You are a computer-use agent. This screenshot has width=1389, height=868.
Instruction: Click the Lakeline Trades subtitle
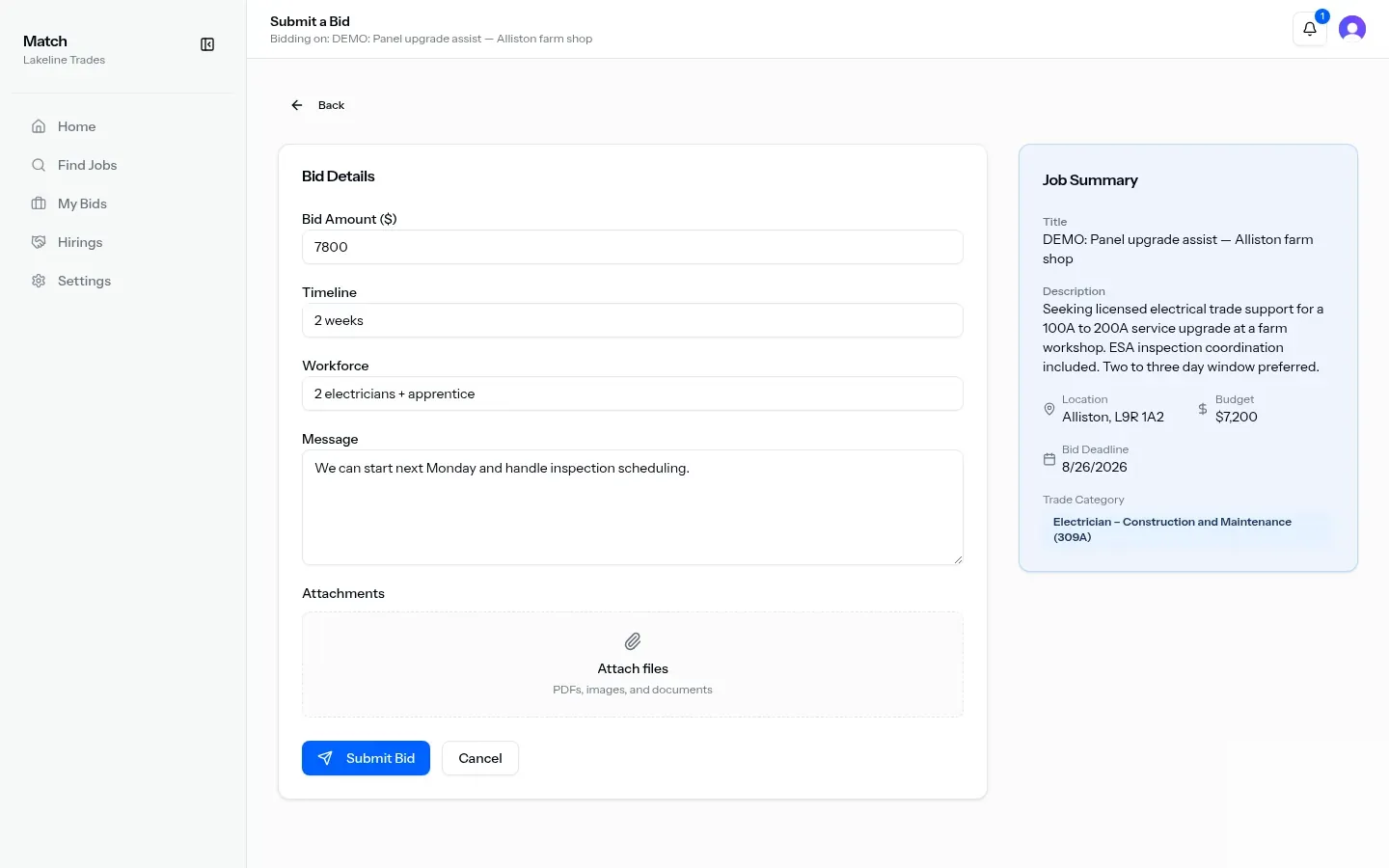(x=65, y=60)
